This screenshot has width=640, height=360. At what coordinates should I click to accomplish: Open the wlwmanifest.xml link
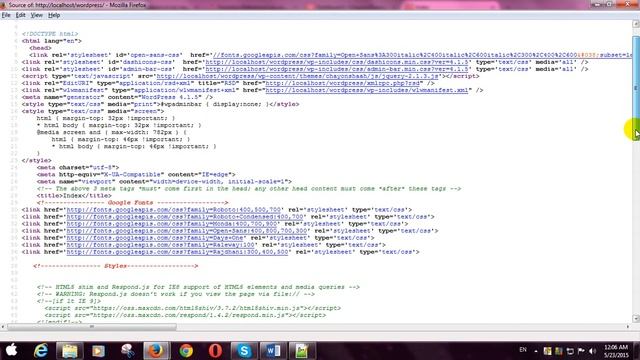367,90
